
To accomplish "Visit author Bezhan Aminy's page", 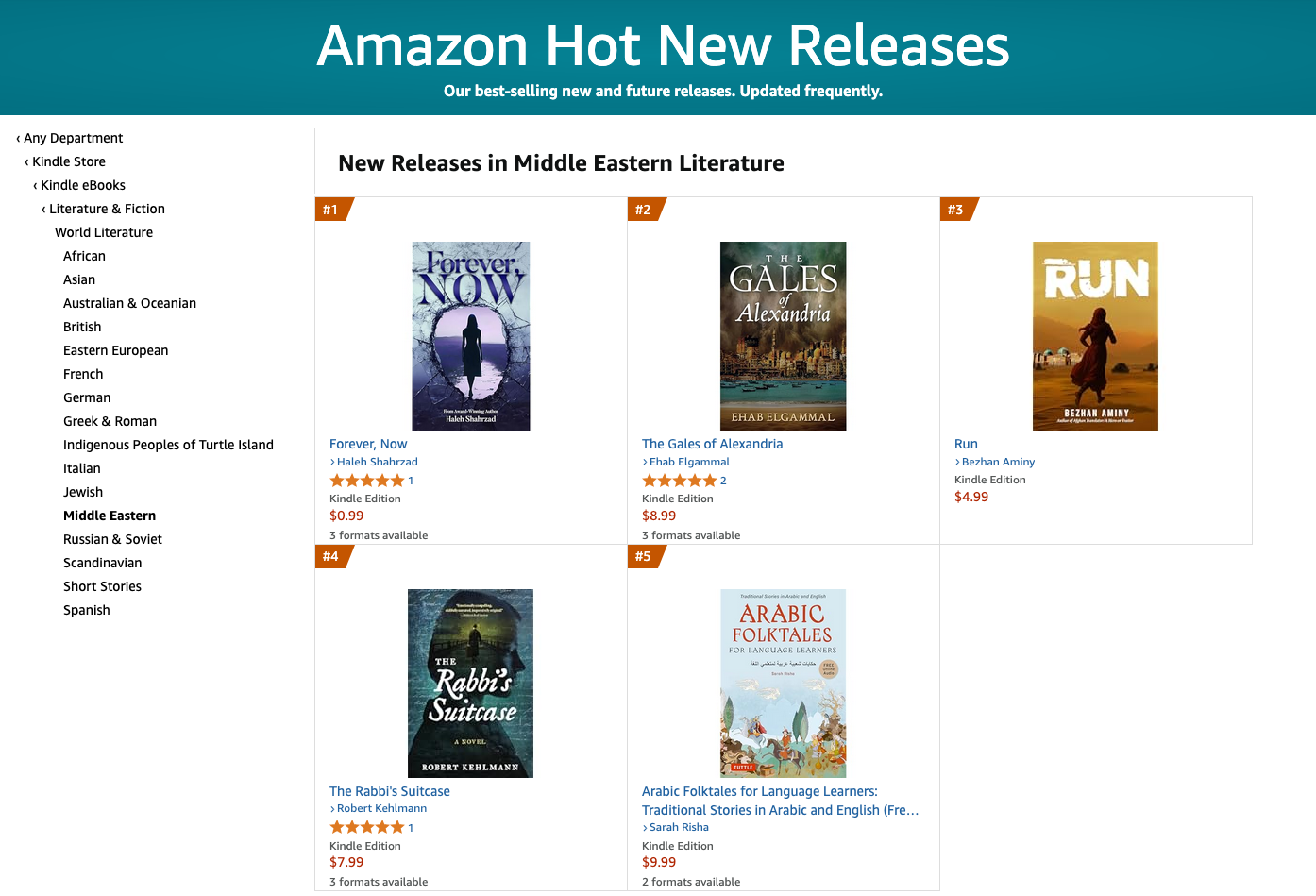I will 998,462.
